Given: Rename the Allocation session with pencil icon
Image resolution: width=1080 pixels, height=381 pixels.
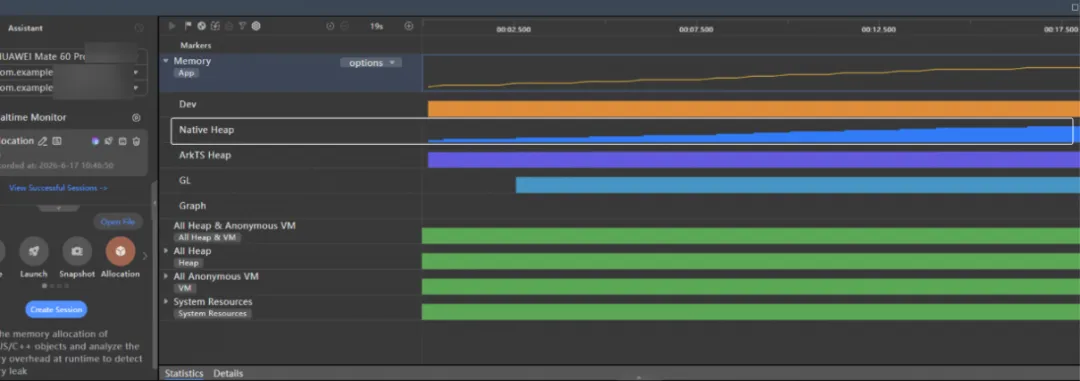Looking at the screenshot, I should 43,141.
